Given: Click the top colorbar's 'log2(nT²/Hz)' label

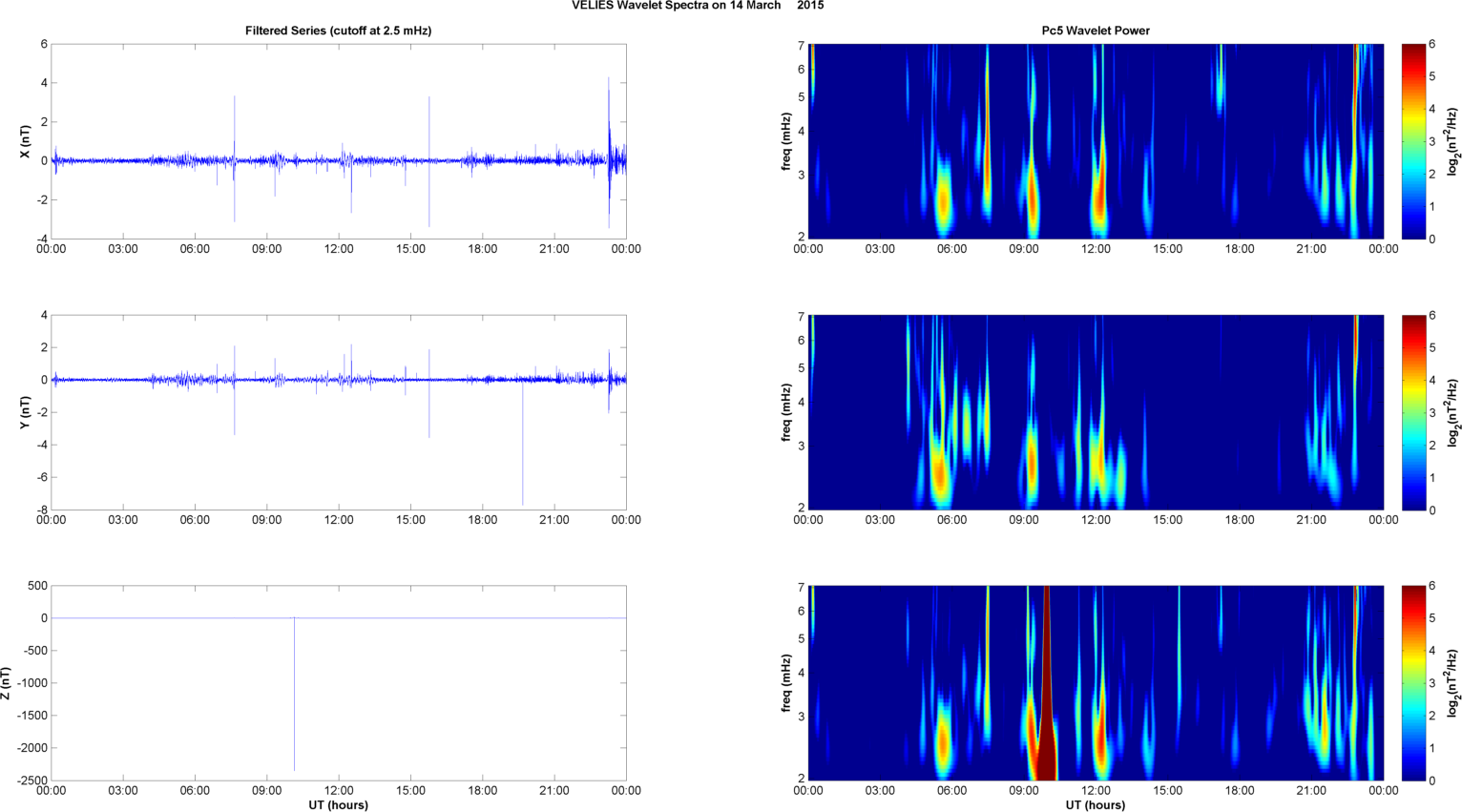Looking at the screenshot, I should click(x=1453, y=141).
